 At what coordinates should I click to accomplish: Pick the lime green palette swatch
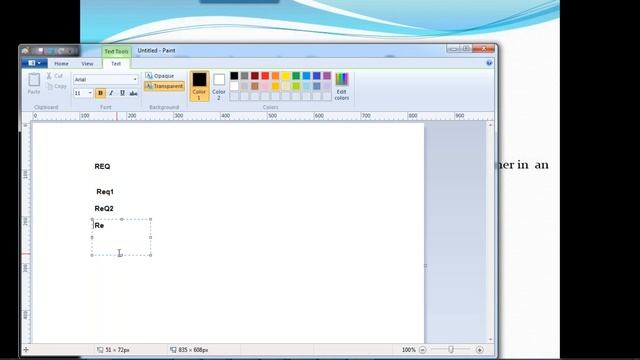(296, 86)
